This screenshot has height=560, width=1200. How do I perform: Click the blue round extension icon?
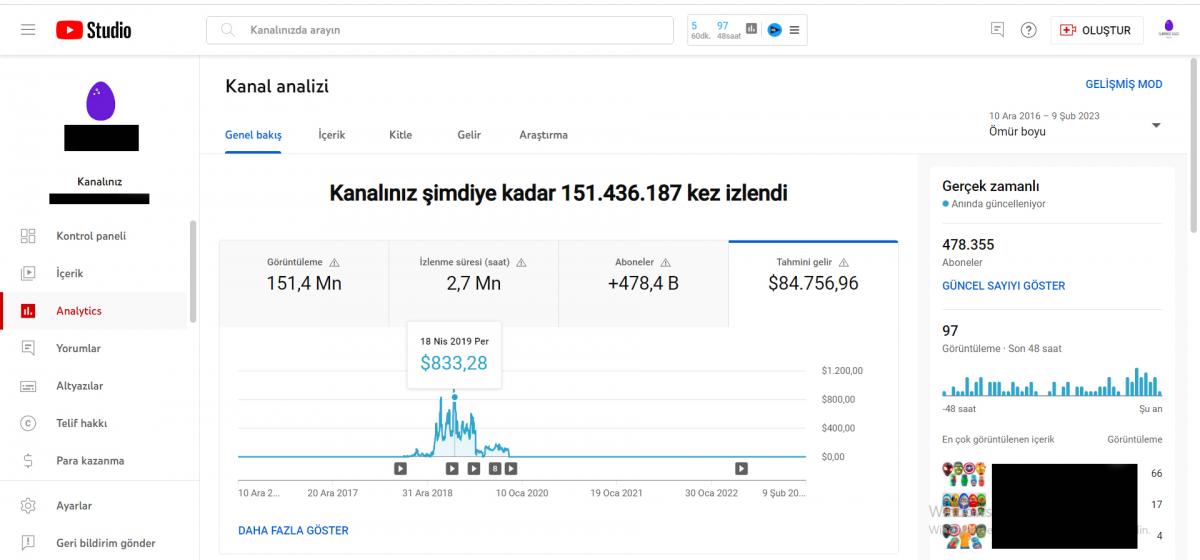tap(774, 30)
